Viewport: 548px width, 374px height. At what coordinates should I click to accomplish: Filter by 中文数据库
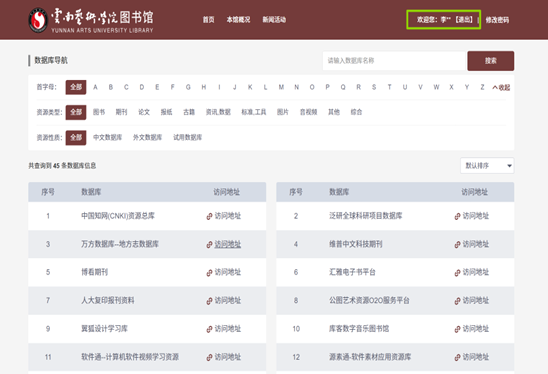coord(108,137)
